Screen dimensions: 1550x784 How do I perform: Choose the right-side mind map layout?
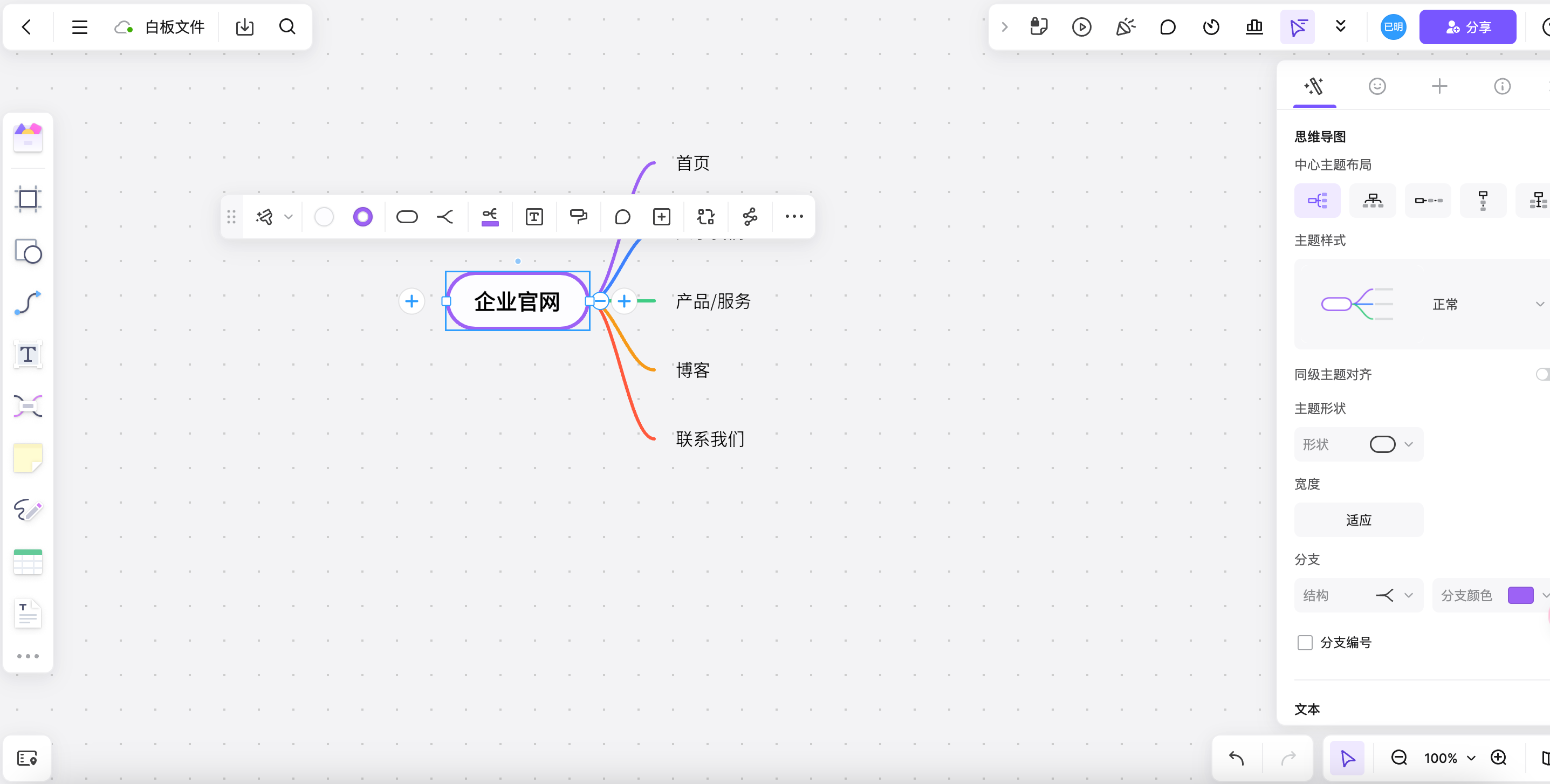click(1317, 201)
